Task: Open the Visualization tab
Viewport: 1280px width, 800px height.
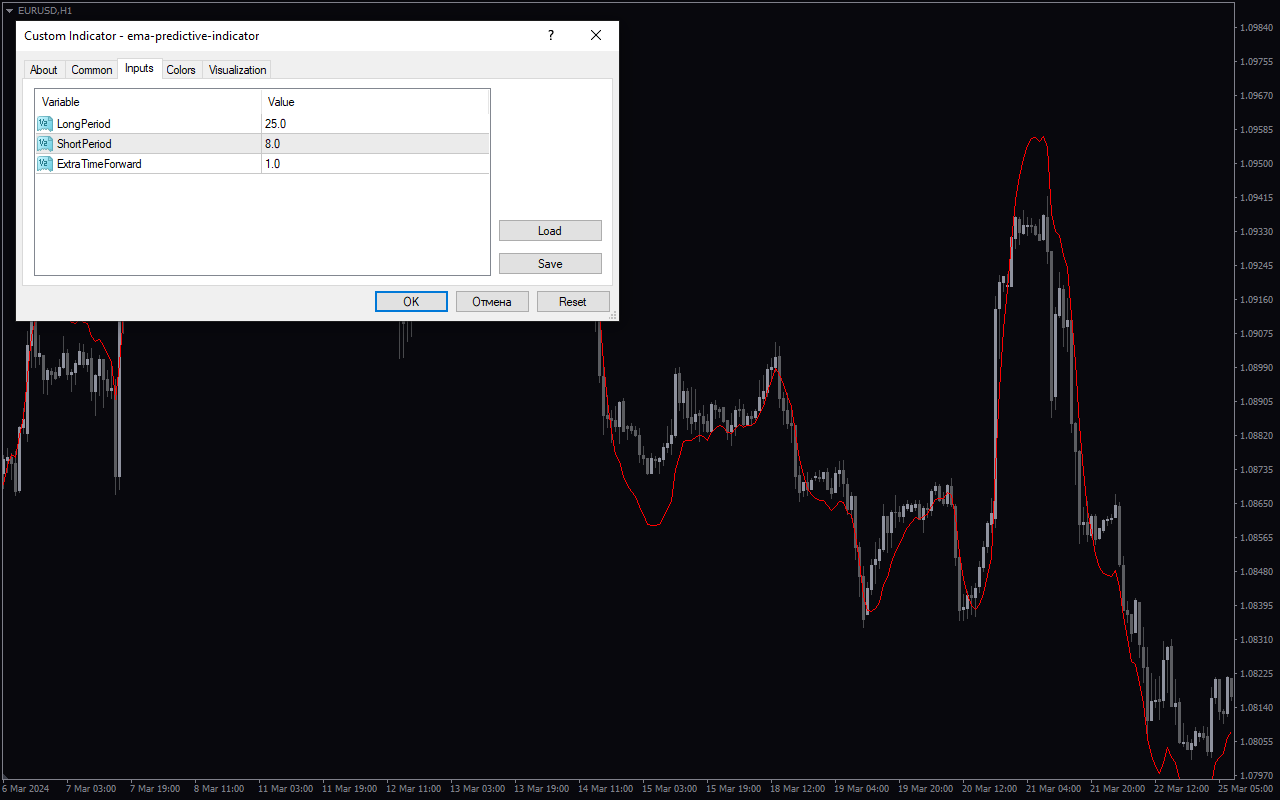Action: pos(237,70)
